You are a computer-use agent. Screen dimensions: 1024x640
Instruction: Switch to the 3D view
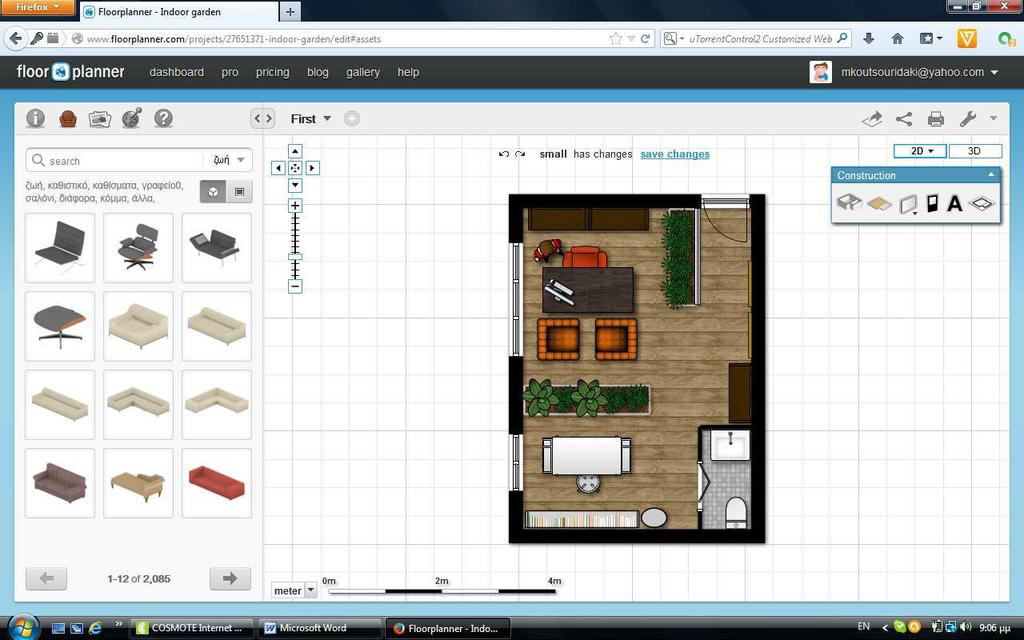(974, 151)
